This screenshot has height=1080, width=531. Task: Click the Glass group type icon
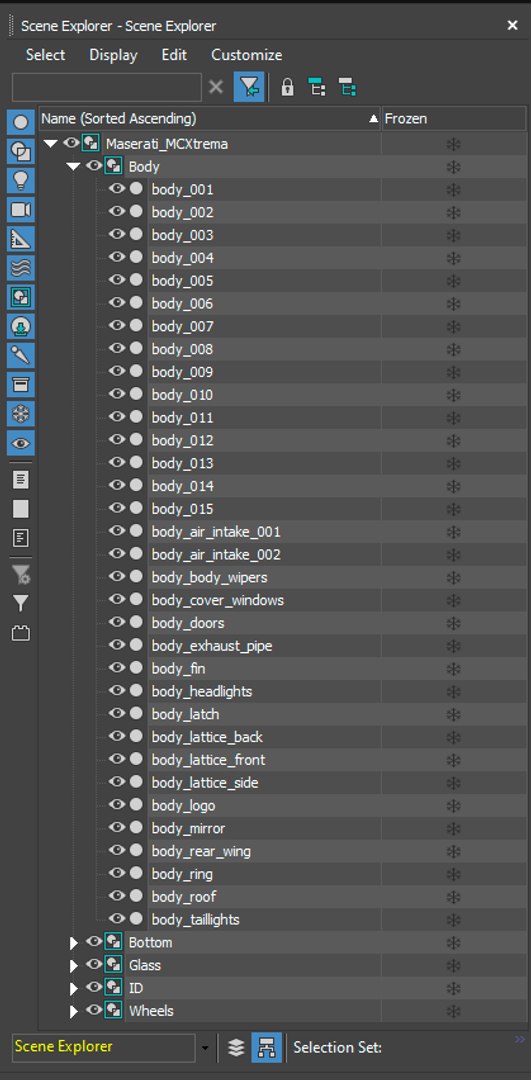click(113, 965)
